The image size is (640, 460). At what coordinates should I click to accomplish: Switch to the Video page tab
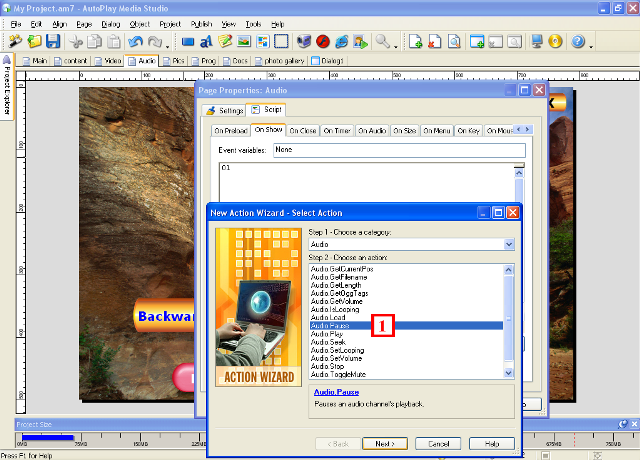pos(111,61)
